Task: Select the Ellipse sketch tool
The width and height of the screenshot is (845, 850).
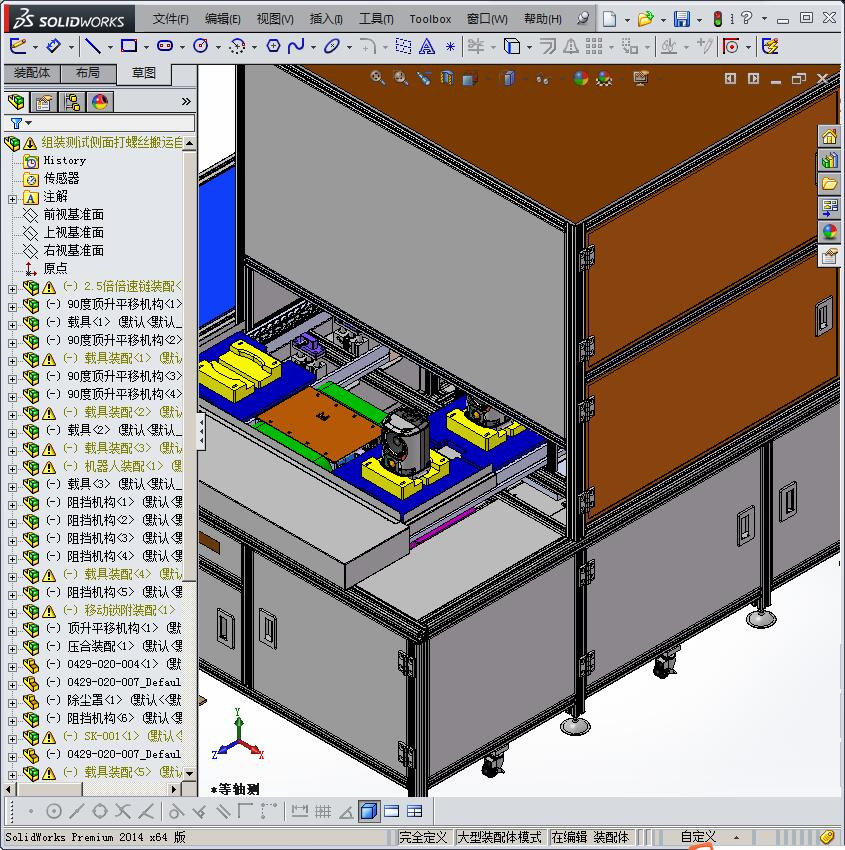Action: tap(331, 47)
